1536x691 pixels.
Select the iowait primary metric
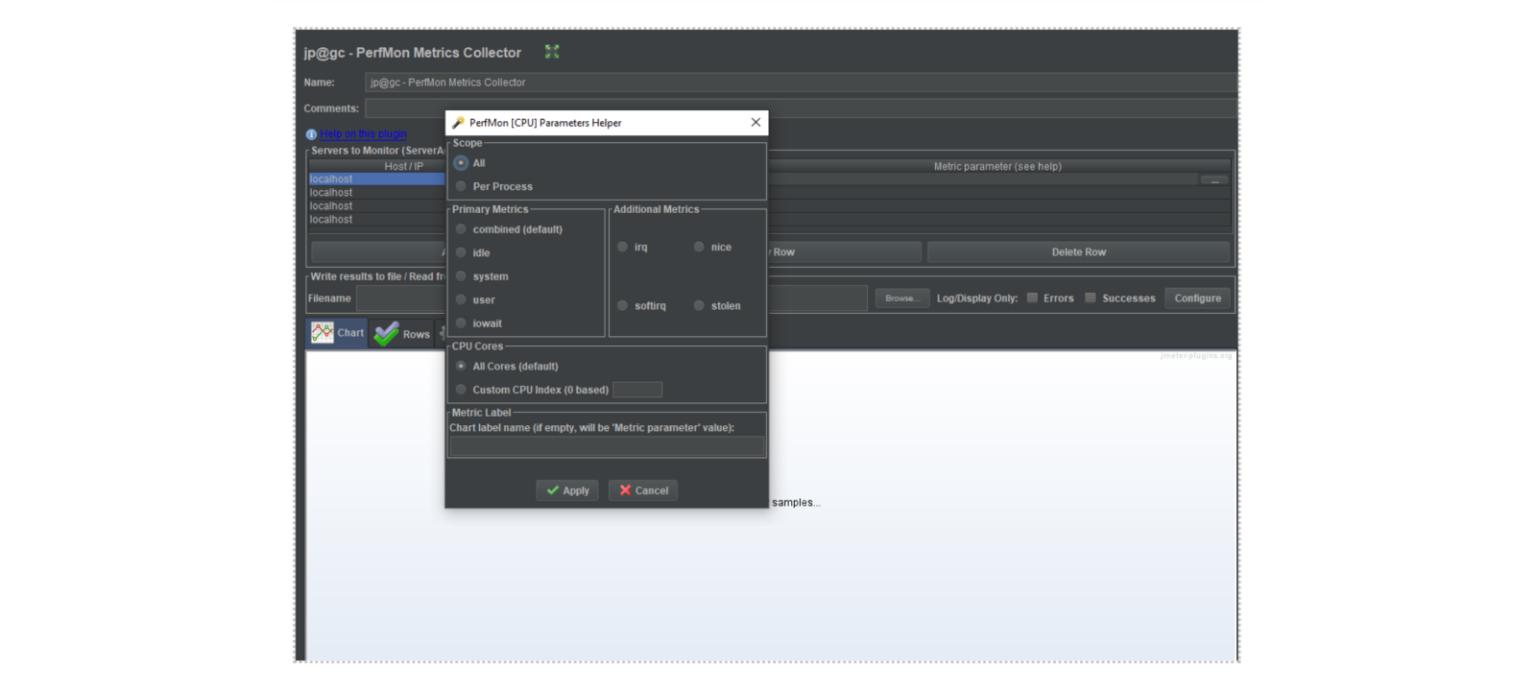[461, 323]
